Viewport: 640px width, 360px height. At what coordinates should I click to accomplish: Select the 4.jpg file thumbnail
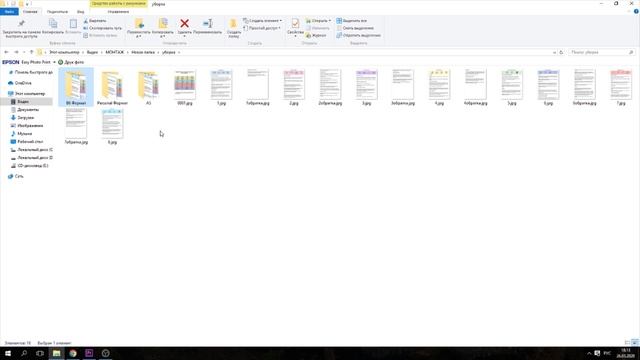pos(439,87)
